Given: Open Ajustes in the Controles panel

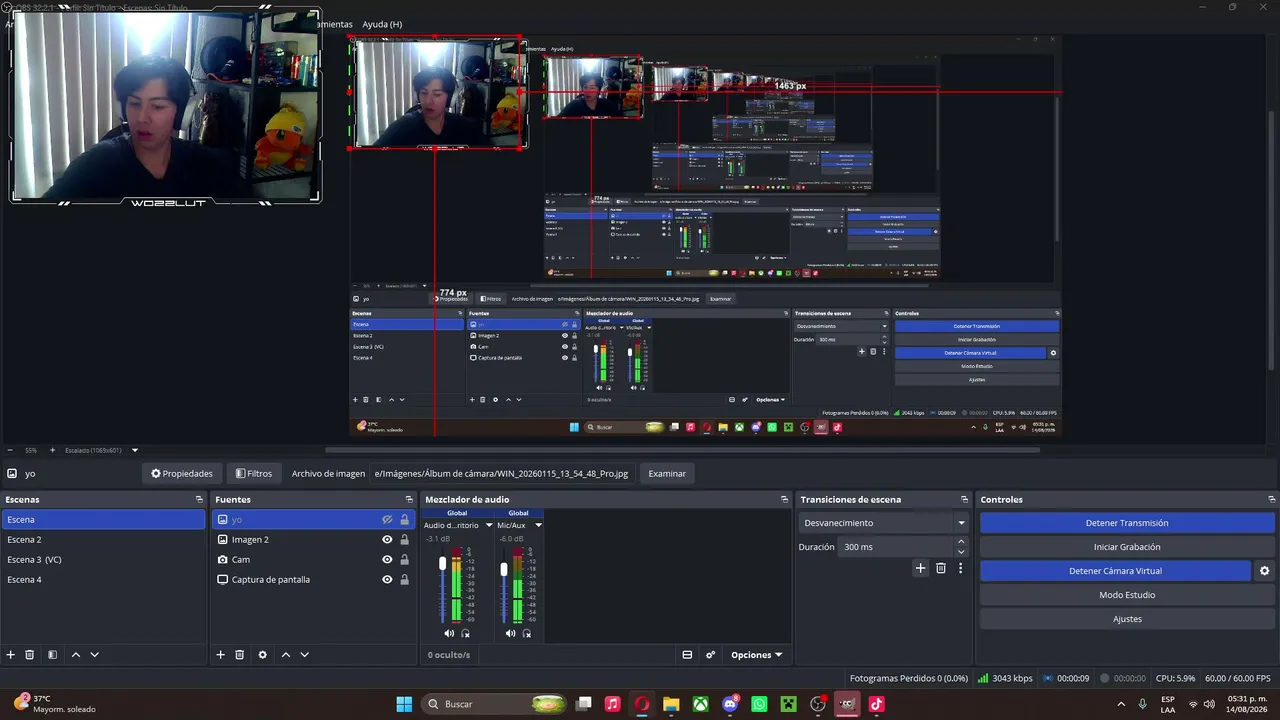Looking at the screenshot, I should (1127, 619).
